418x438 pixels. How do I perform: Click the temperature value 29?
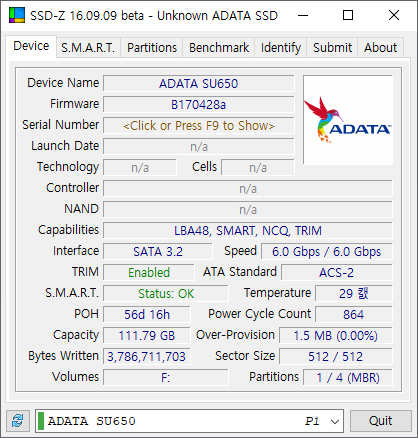(354, 294)
